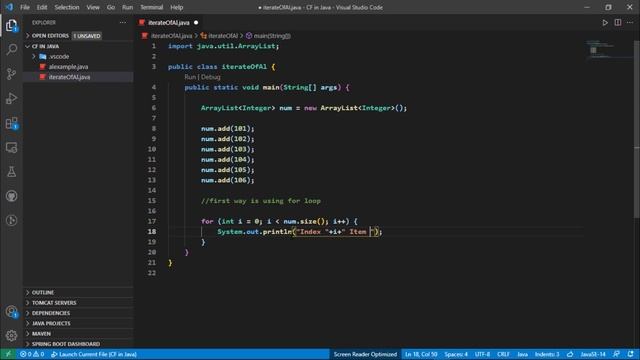Change UTF-8 file encoding
The height and width of the screenshot is (360, 640).
coord(482,354)
